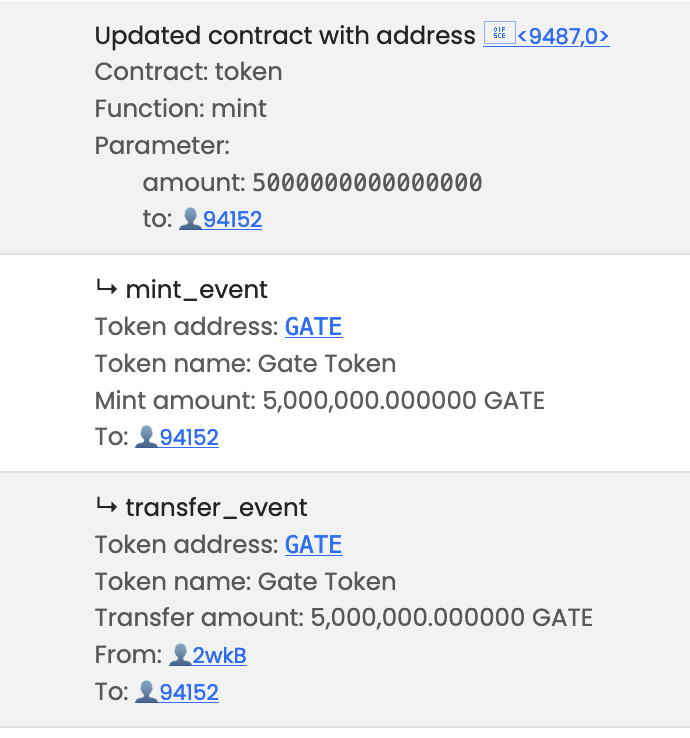
Task: Open GATE token link under mint_event
Action: coord(313,327)
